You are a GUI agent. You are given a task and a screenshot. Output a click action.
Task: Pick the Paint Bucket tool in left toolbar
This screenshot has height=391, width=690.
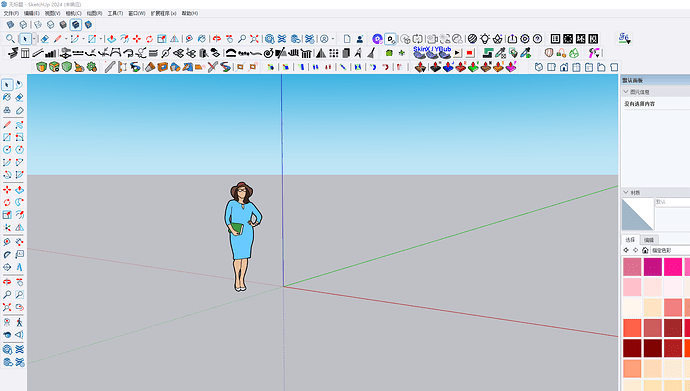tap(7, 97)
